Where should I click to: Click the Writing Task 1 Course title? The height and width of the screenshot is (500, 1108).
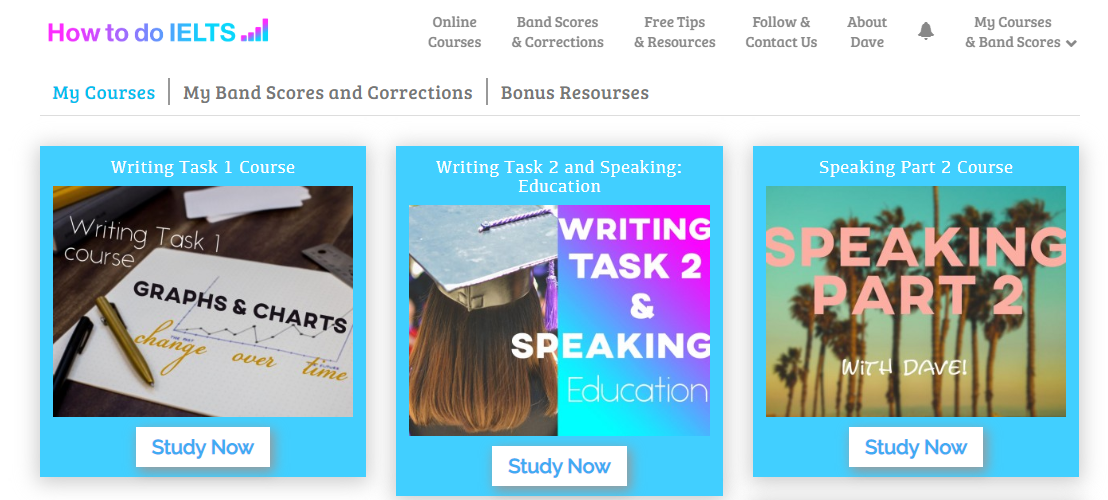coord(203,167)
